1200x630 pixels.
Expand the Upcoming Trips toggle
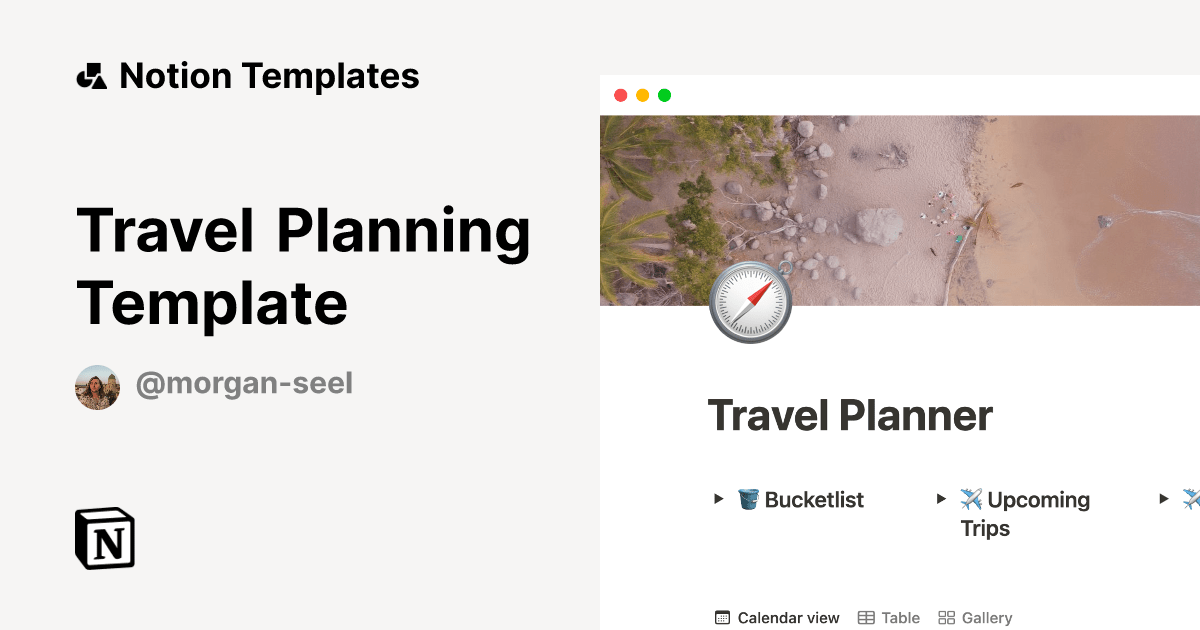coord(940,499)
